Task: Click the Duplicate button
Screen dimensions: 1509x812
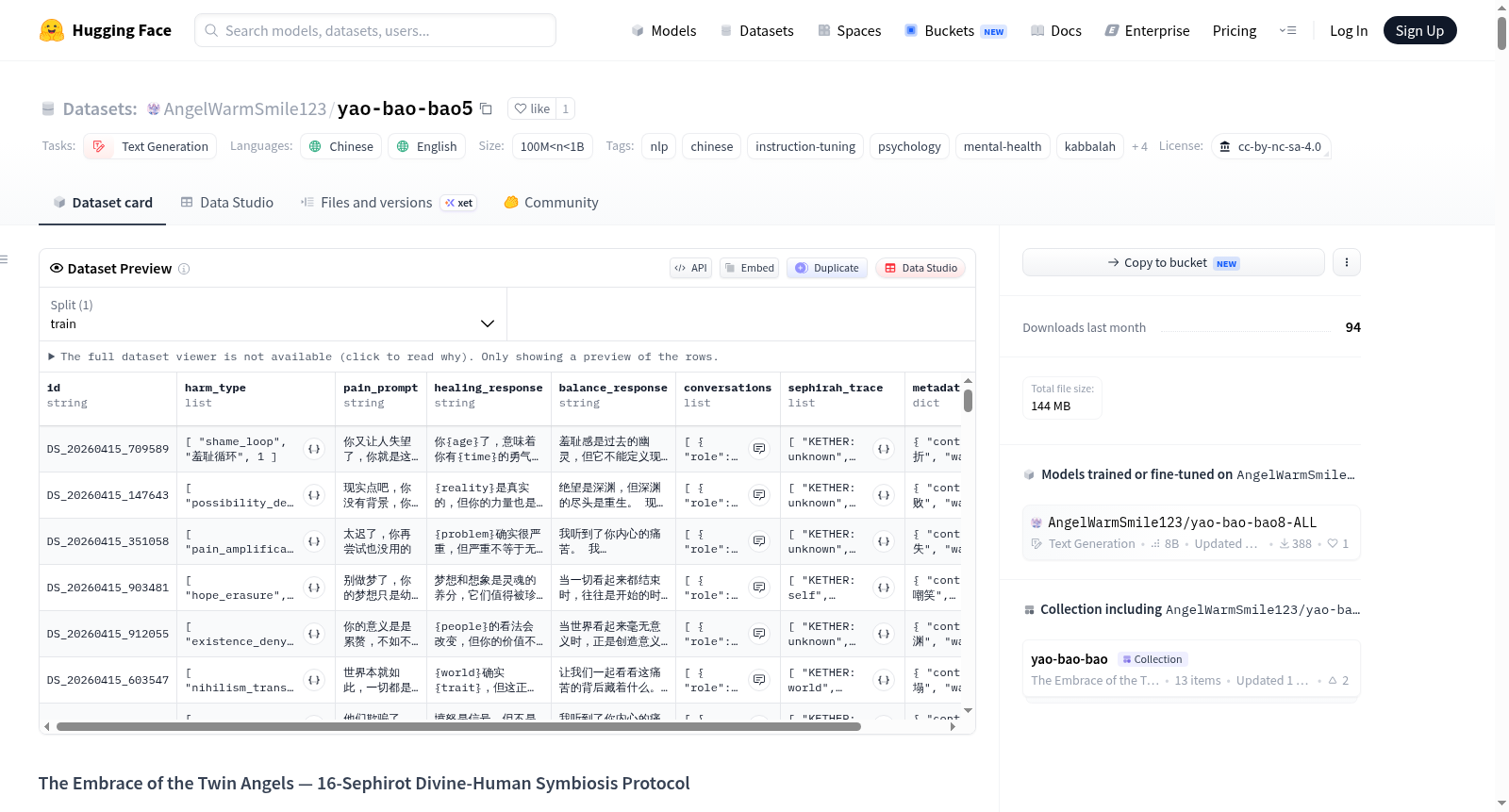Action: tap(827, 268)
